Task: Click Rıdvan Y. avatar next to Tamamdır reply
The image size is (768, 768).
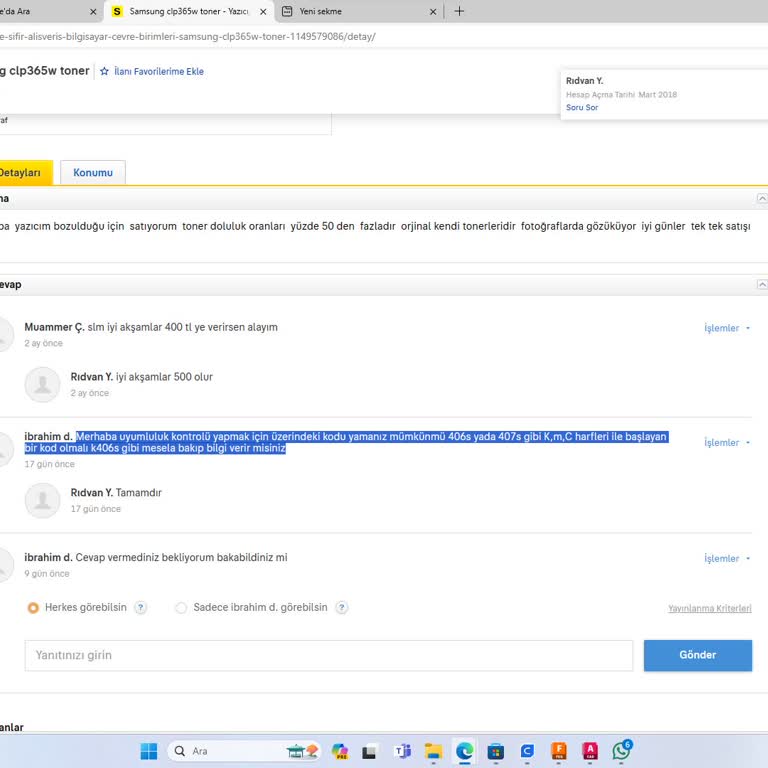Action: pyautogui.click(x=43, y=500)
